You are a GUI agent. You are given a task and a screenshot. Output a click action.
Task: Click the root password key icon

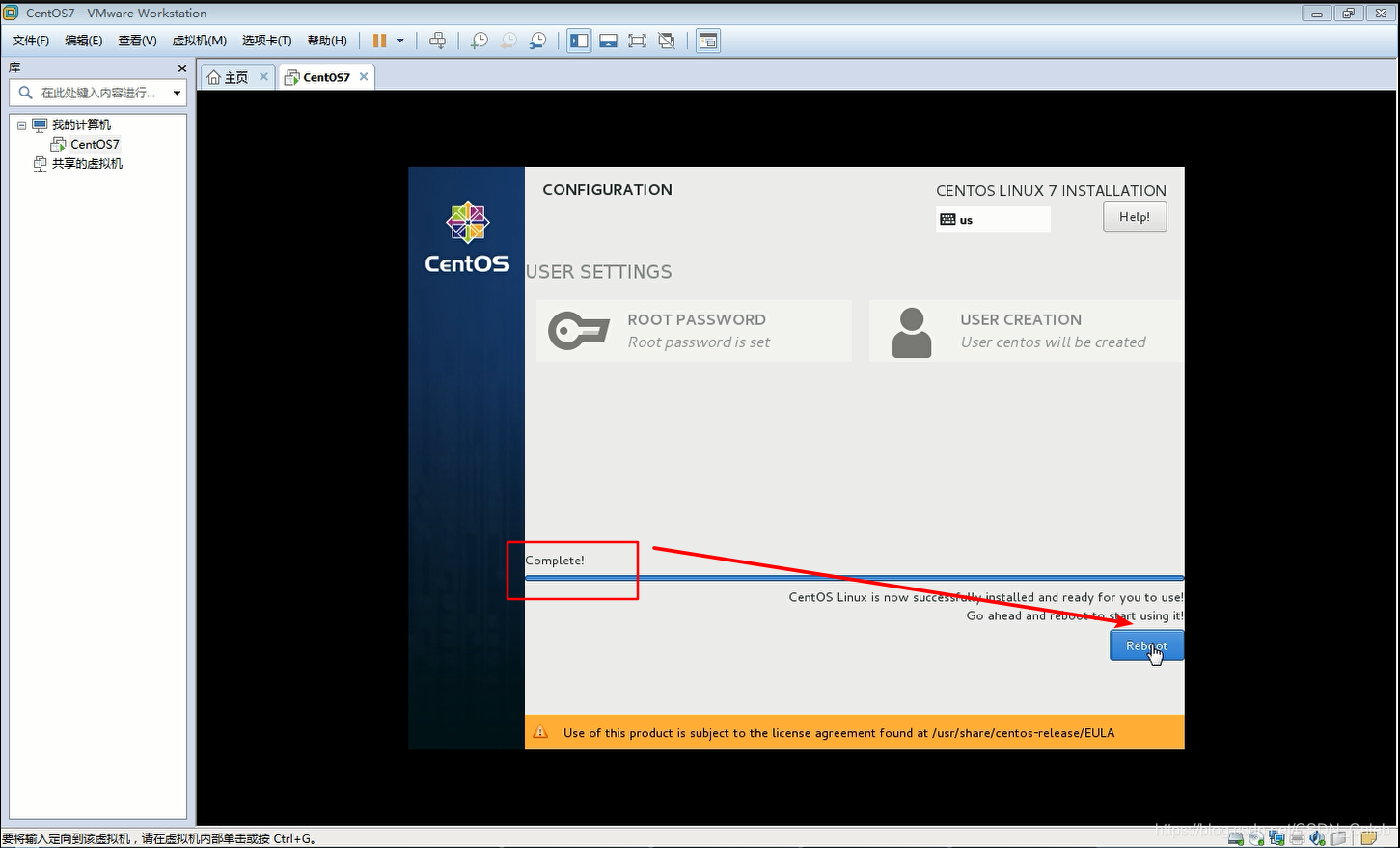[x=579, y=331]
